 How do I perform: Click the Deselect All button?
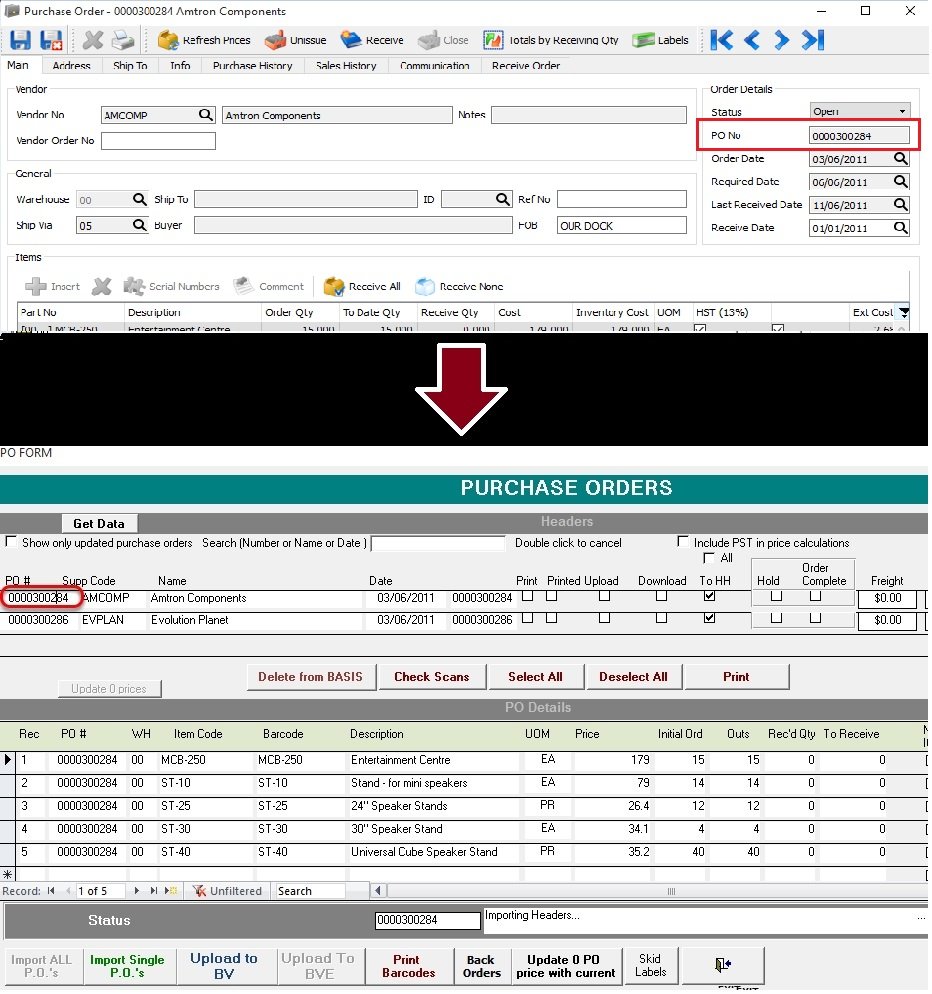pos(633,678)
